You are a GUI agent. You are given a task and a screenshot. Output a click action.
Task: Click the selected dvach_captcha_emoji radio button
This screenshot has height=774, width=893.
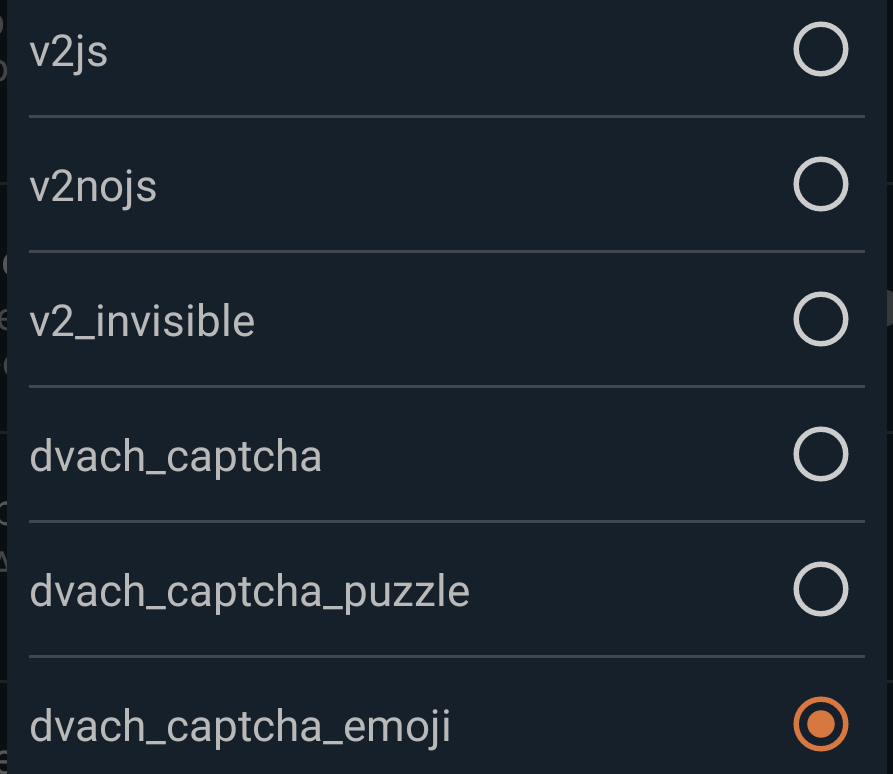pos(820,723)
